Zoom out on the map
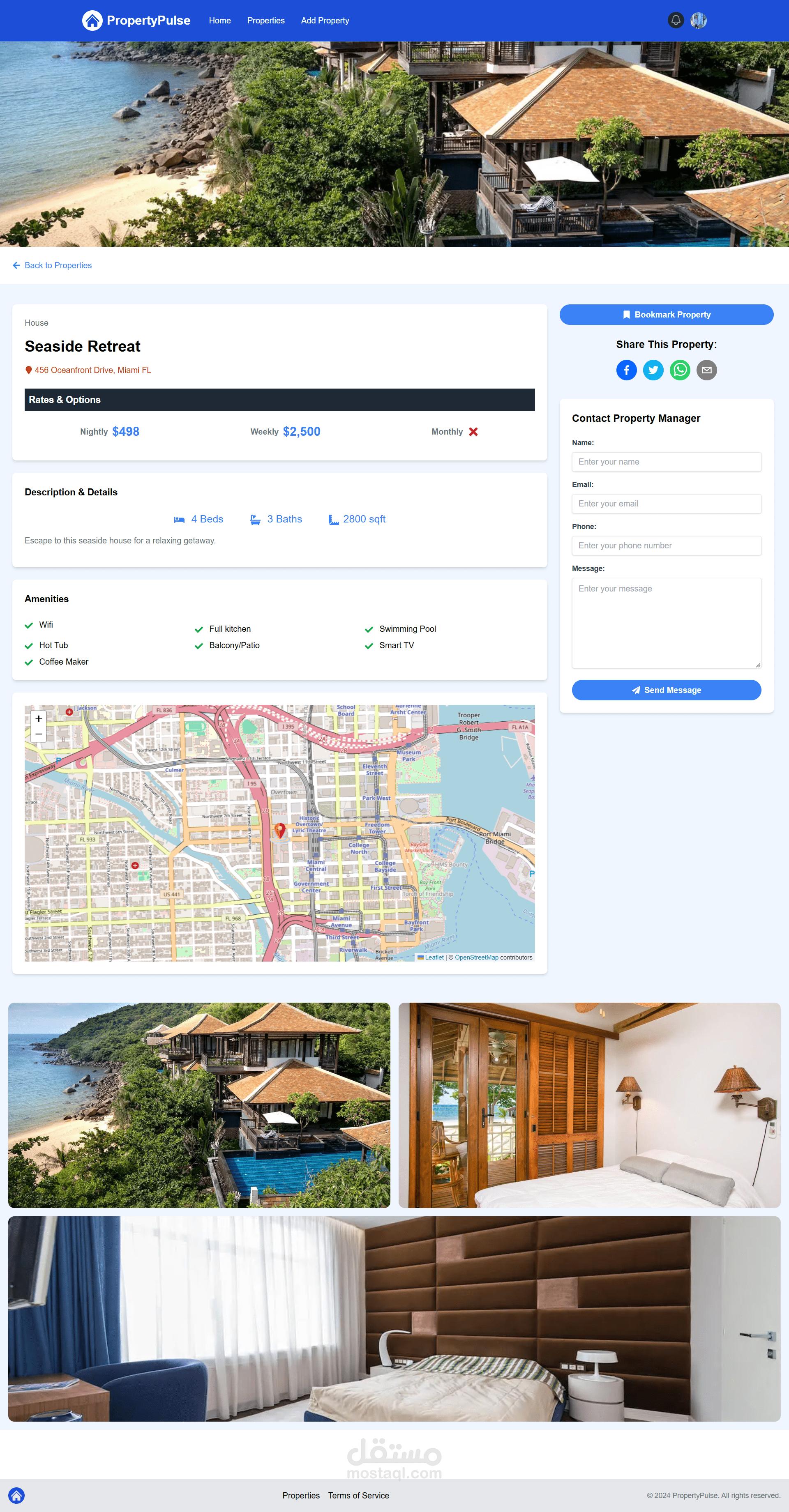Viewport: 789px width, 1512px height. (x=39, y=734)
